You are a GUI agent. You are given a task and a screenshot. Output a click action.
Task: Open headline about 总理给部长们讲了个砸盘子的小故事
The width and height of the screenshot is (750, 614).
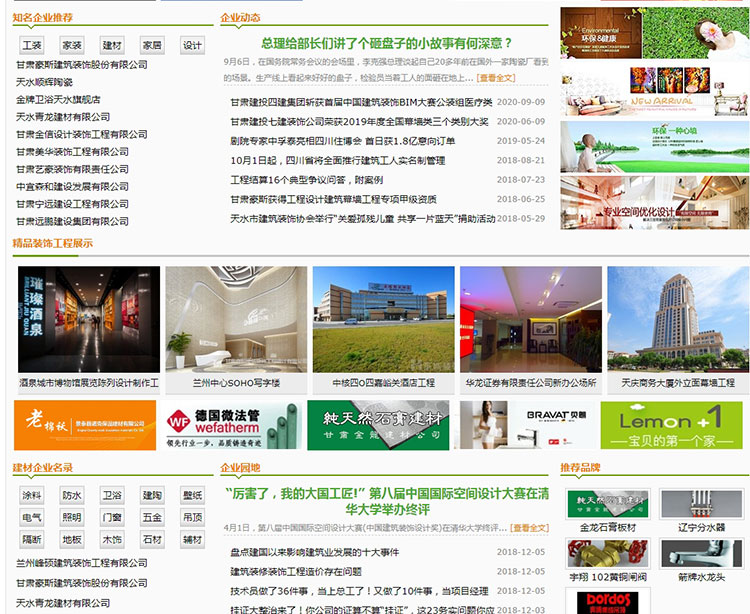click(x=386, y=43)
